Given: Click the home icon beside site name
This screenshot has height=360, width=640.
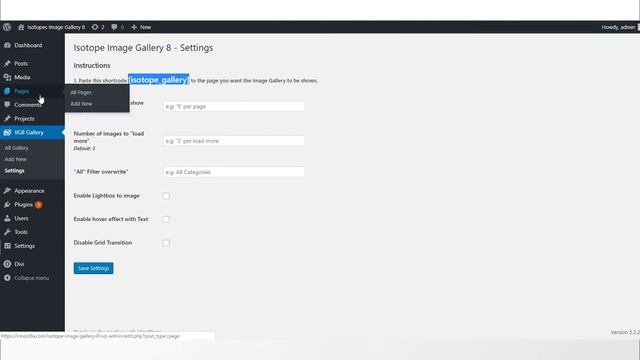Looking at the screenshot, I should [21, 27].
